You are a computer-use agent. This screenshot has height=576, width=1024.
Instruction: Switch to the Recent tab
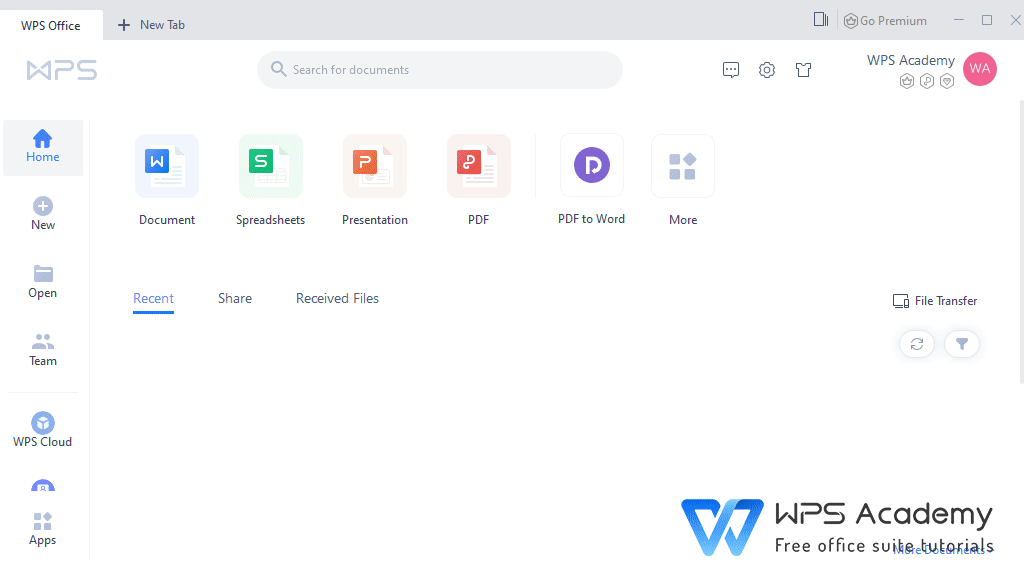pyautogui.click(x=153, y=298)
